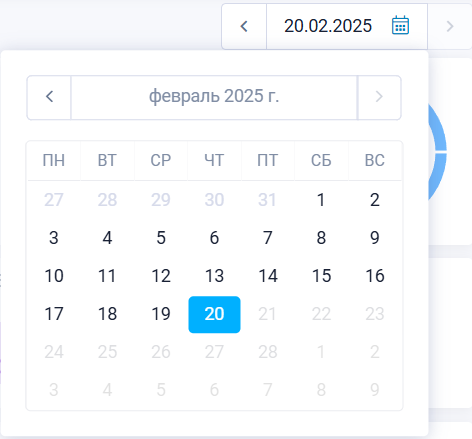Go to next day with top right arrow
Screen dimensions: 472x439
click(x=450, y=26)
